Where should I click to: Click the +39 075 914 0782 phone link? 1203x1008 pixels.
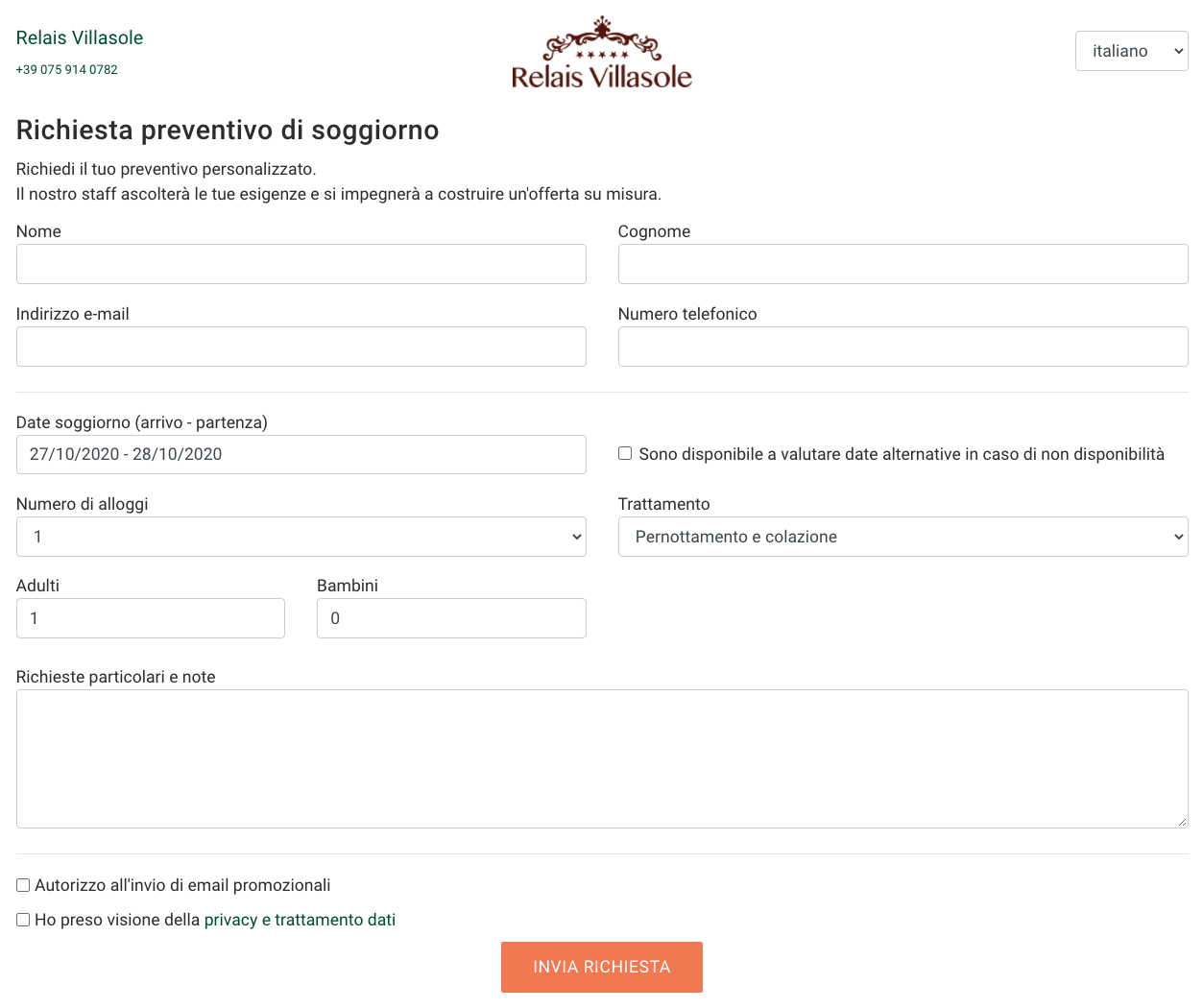(x=67, y=70)
